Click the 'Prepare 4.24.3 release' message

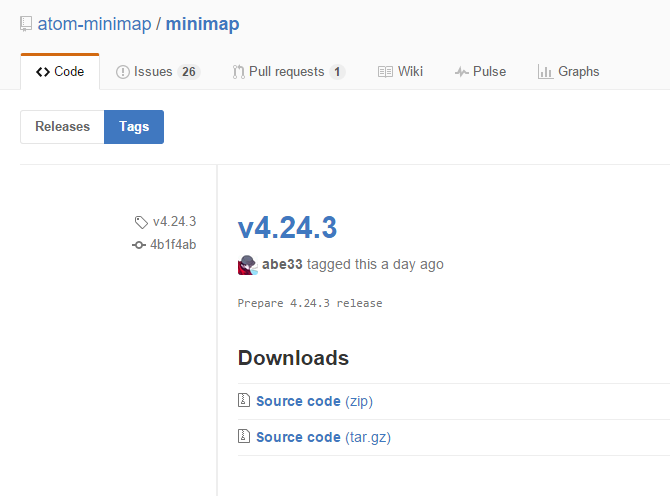point(310,303)
